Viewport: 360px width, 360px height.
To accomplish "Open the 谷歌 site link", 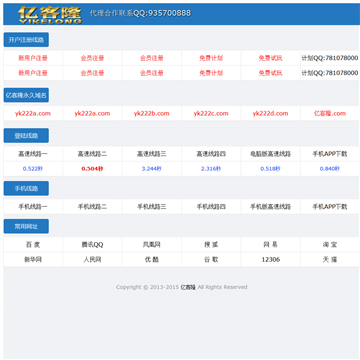I will click(211, 259).
